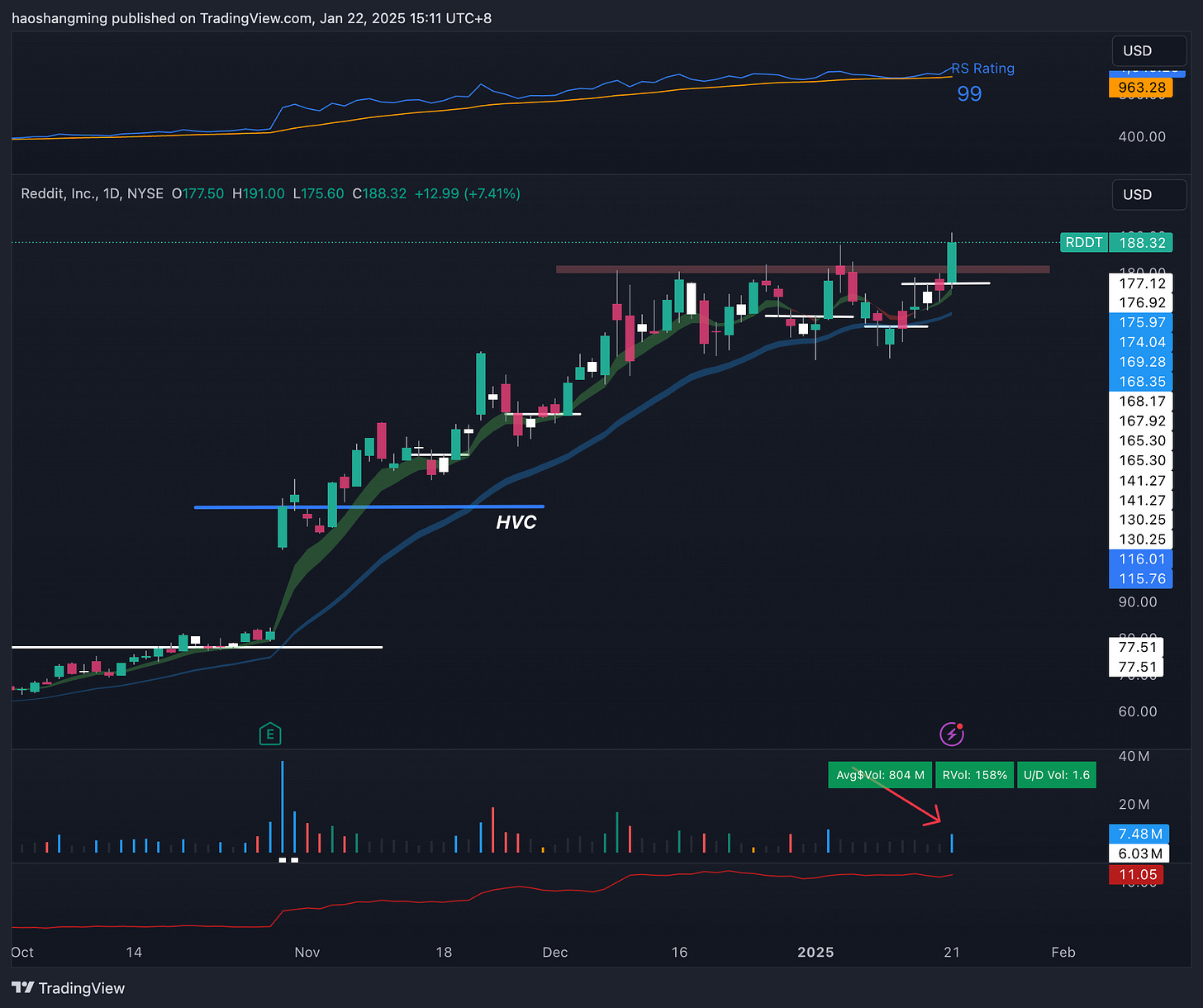Click the change value +12.99 (+7.41%)
This screenshot has width=1203, height=1008.
coord(467,193)
